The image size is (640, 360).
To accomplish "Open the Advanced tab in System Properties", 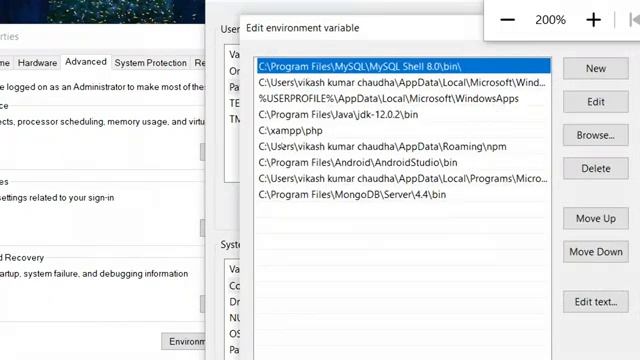I will point(86,62).
